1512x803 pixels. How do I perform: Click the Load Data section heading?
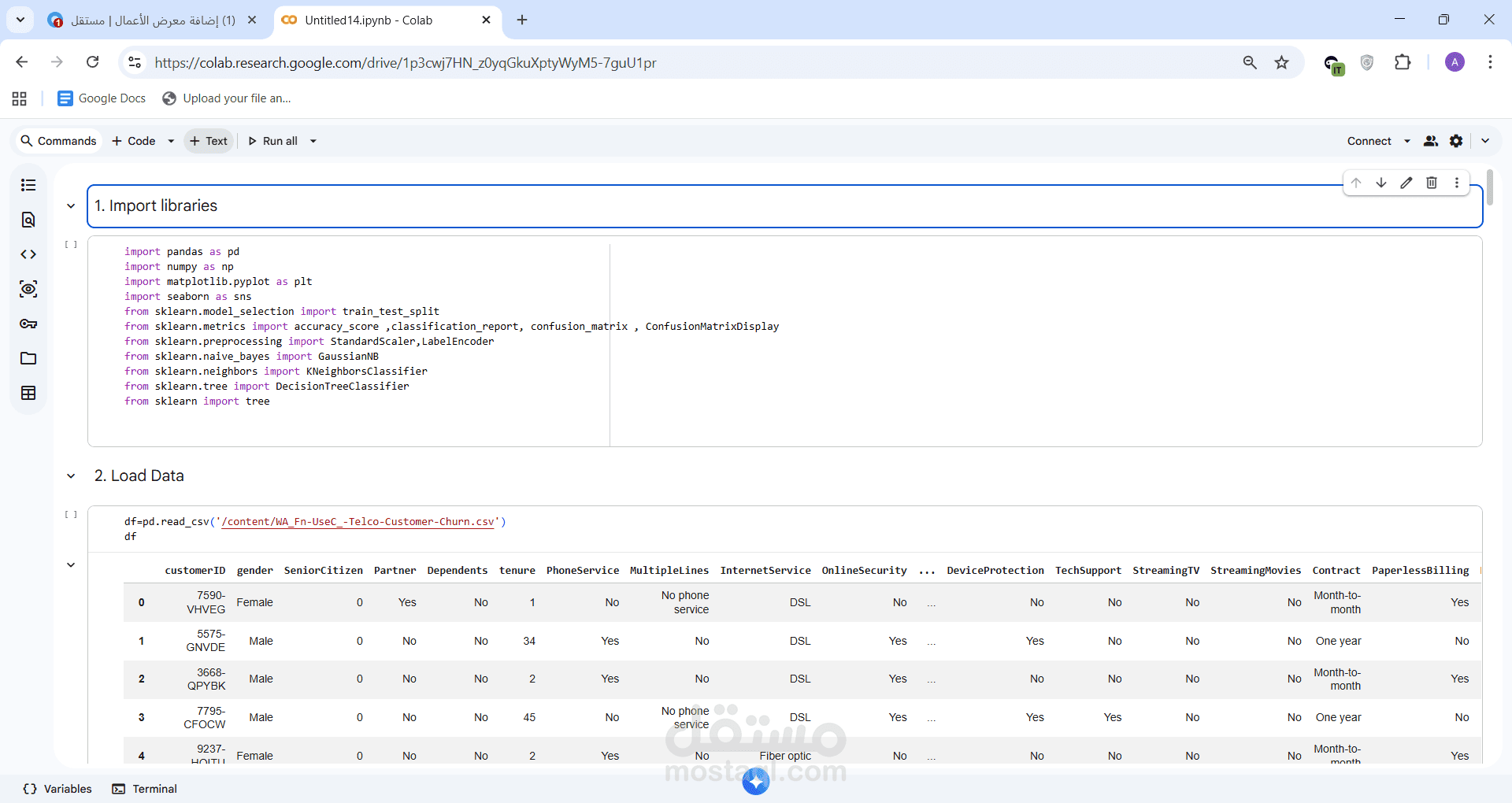(x=139, y=476)
